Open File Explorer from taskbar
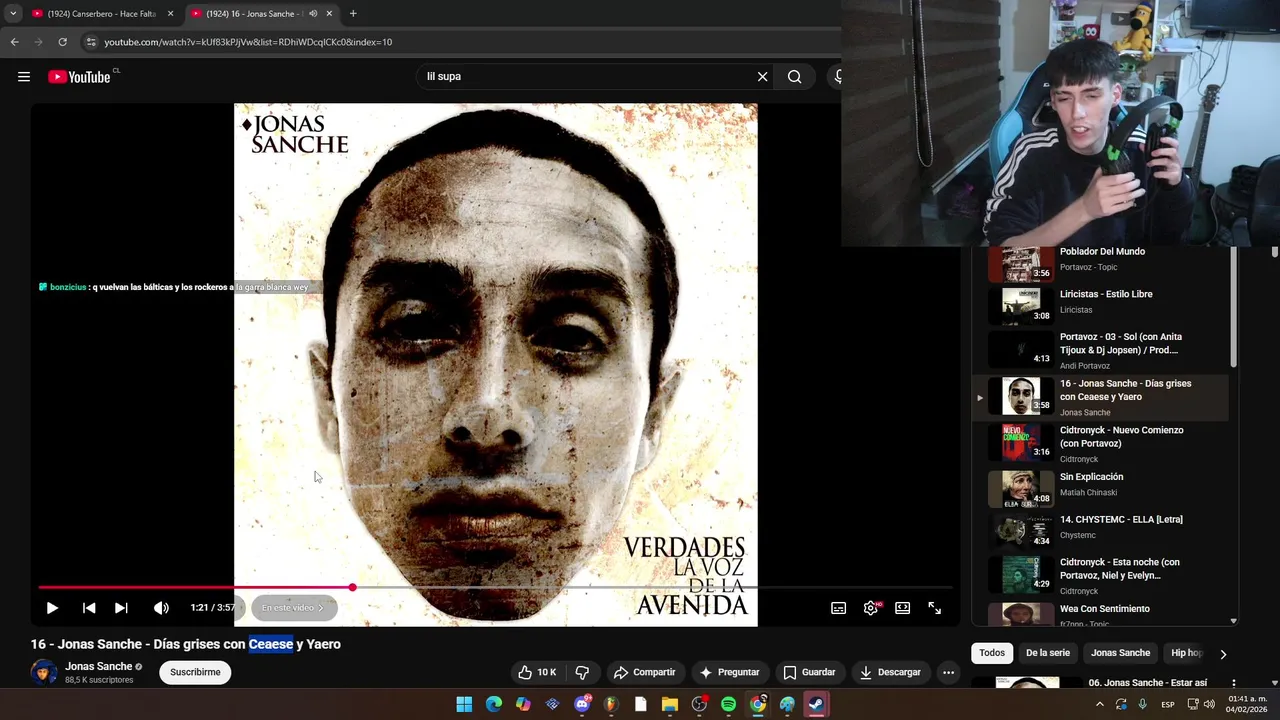 [670, 704]
